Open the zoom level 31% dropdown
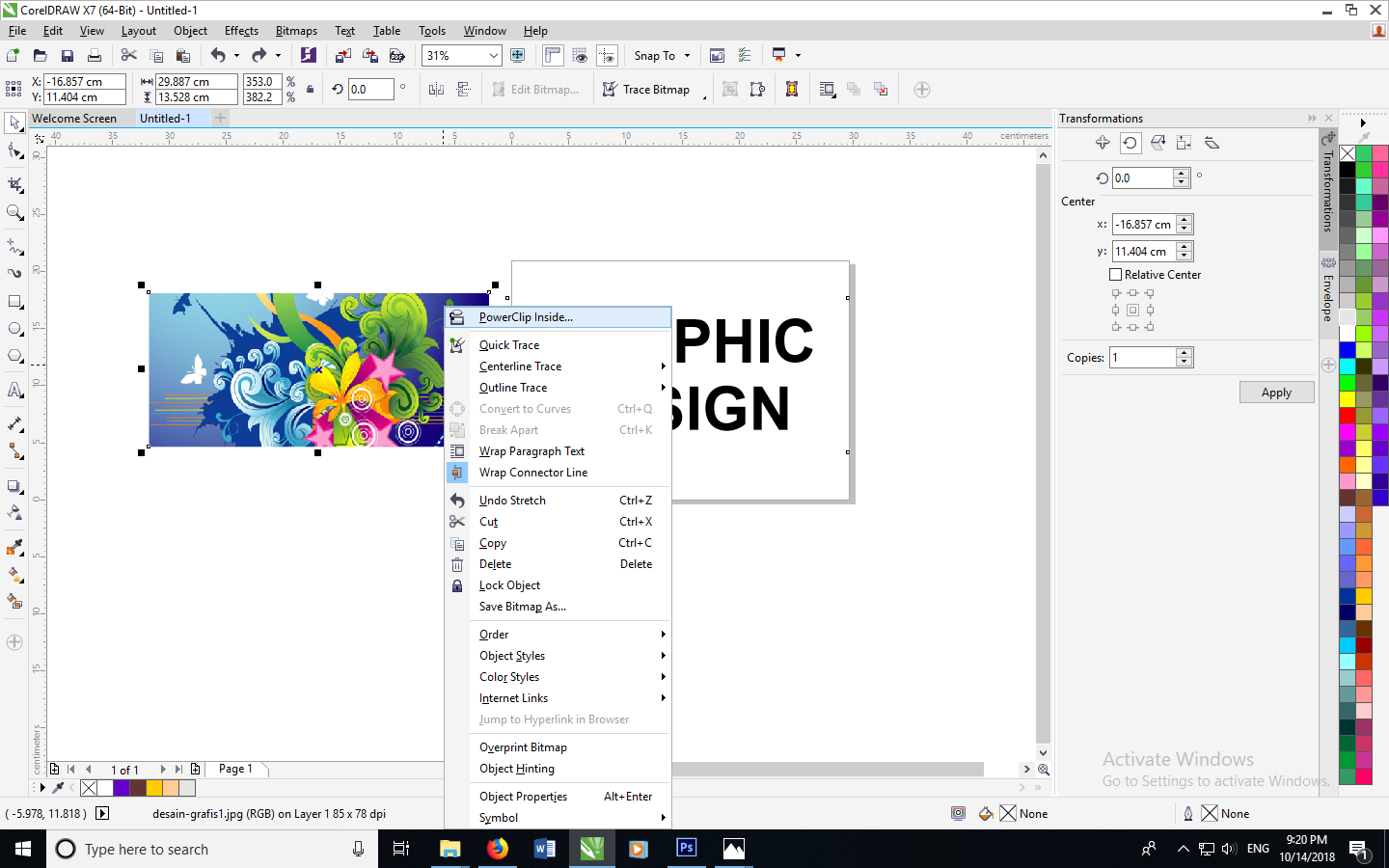 (493, 56)
